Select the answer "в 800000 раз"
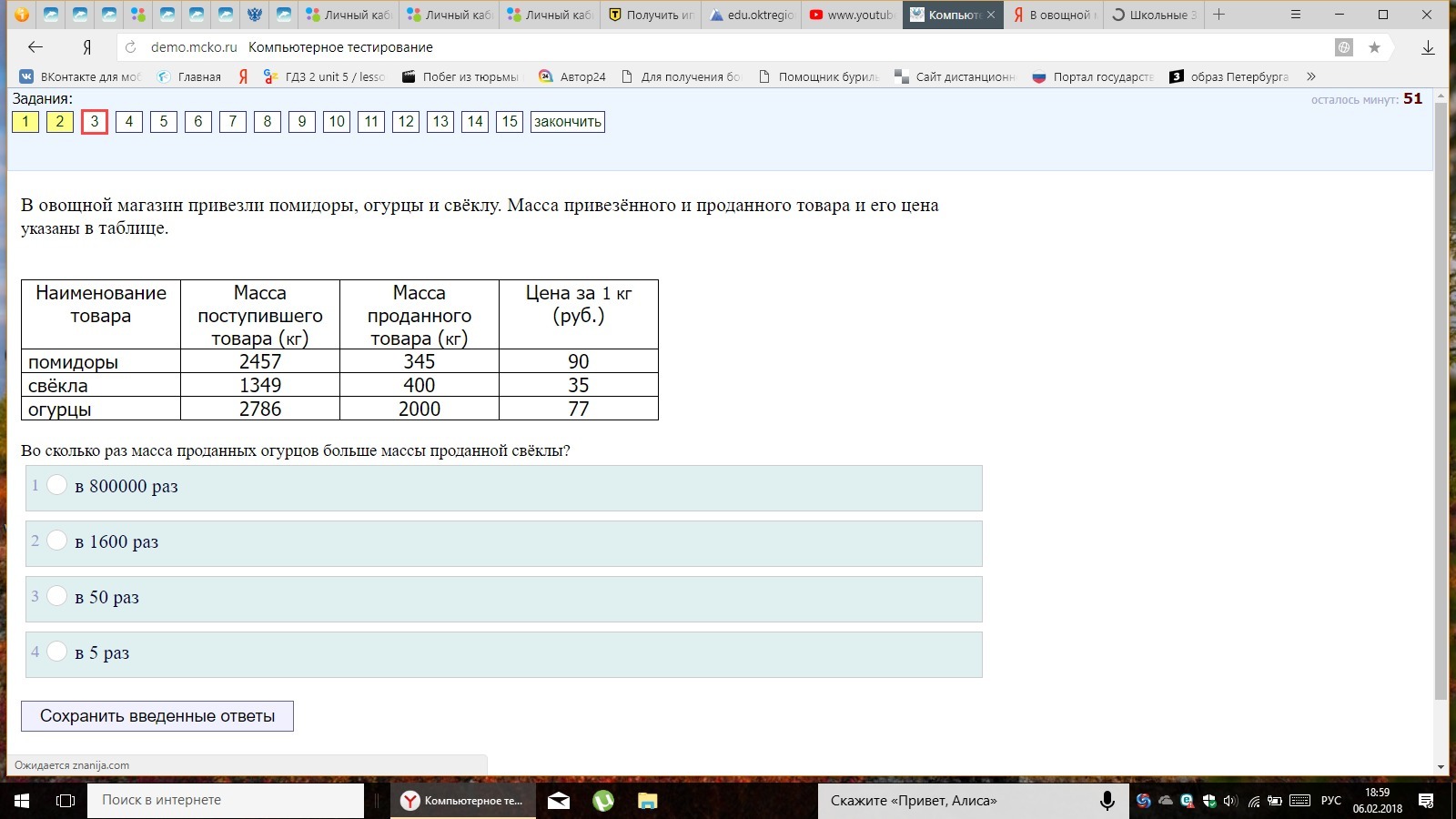The image size is (1456, 819). (56, 486)
